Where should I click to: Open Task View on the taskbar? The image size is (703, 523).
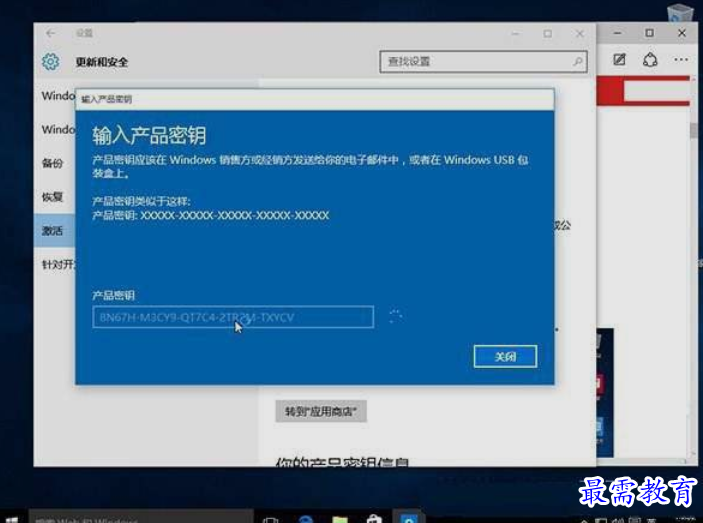tap(271, 520)
